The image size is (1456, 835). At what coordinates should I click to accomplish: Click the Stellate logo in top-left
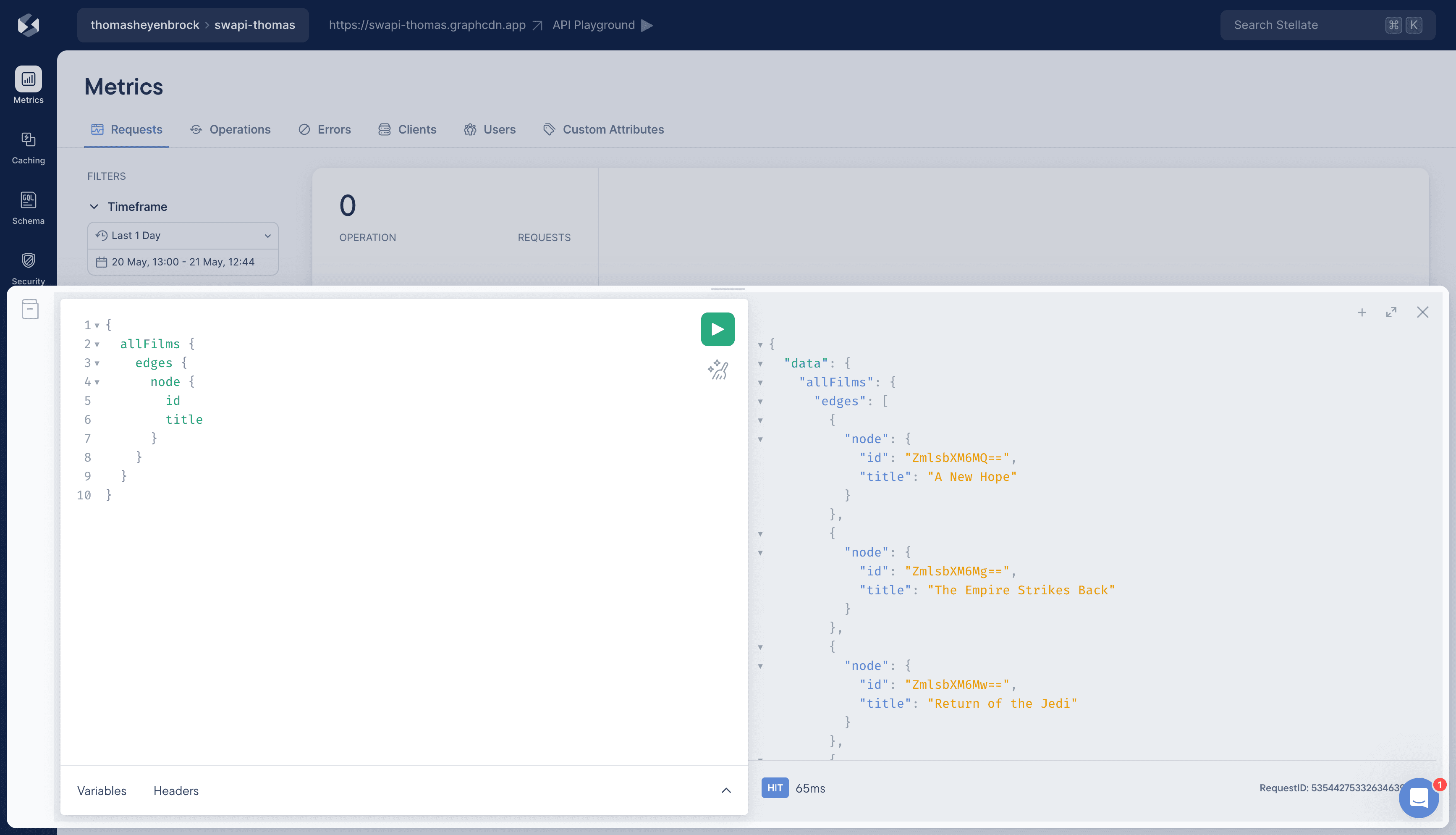pos(28,25)
